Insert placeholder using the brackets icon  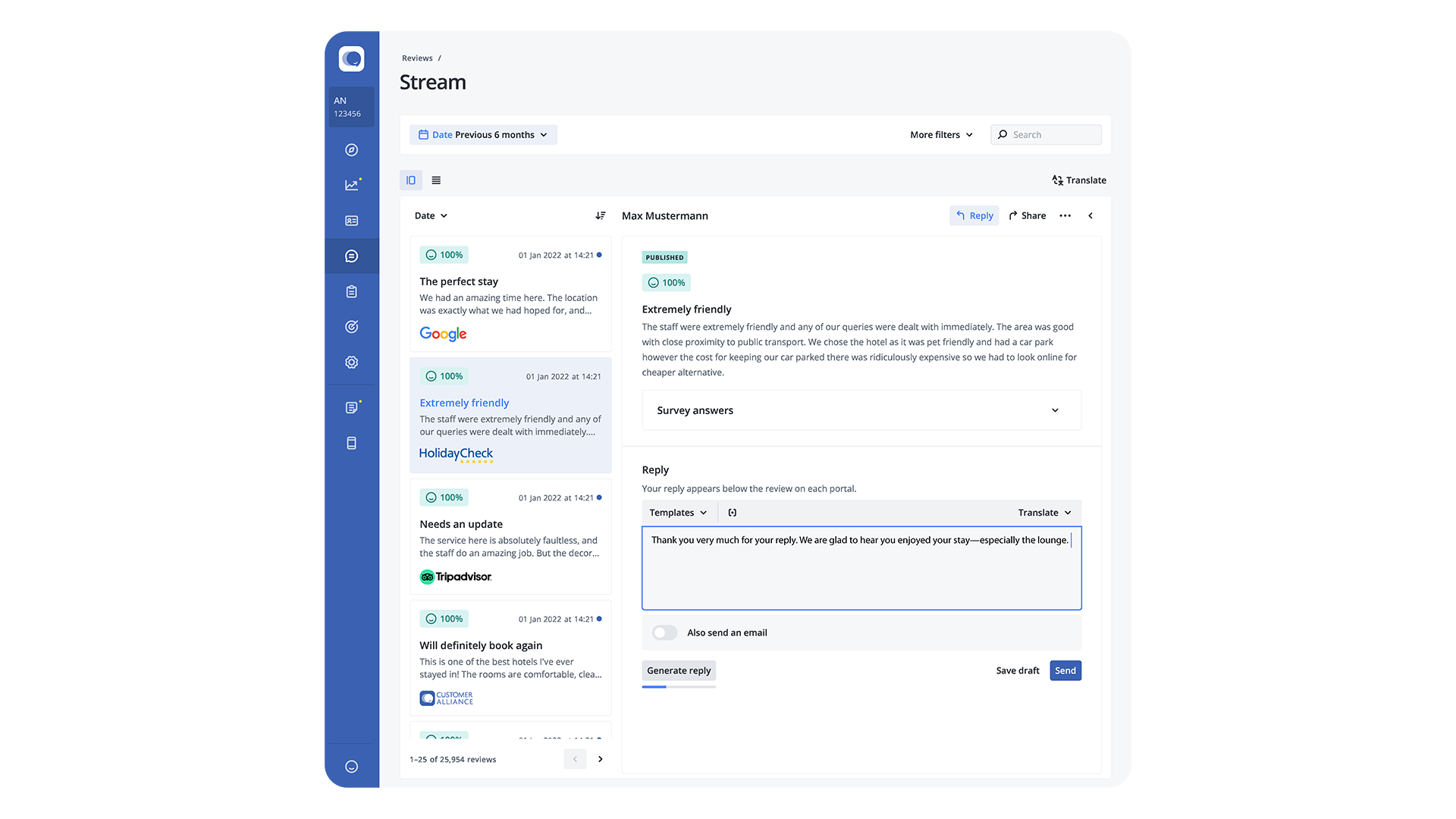732,513
